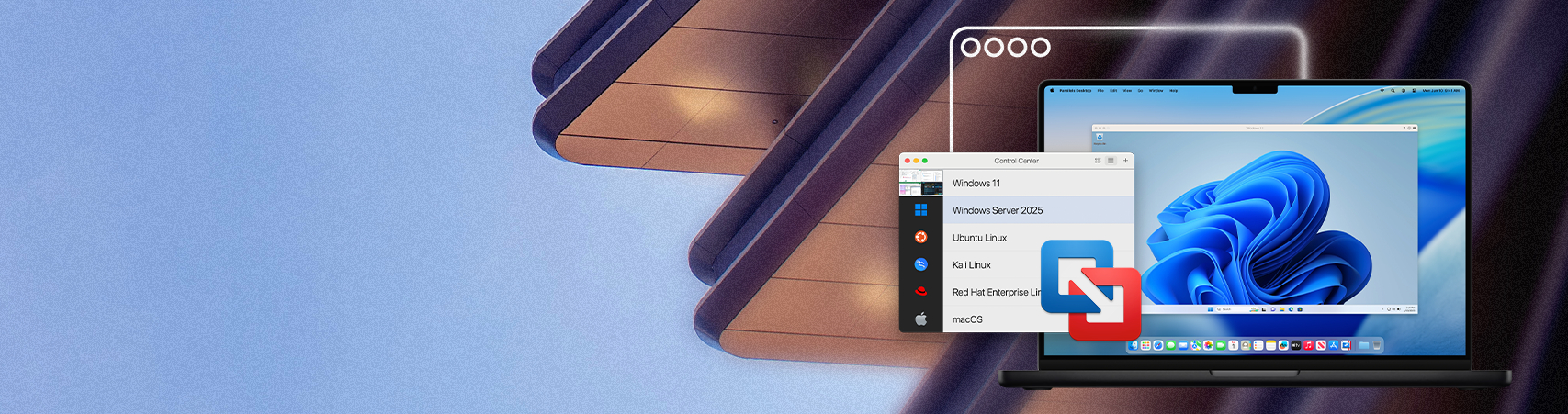Open Messages in the Dock

(x=1170, y=345)
